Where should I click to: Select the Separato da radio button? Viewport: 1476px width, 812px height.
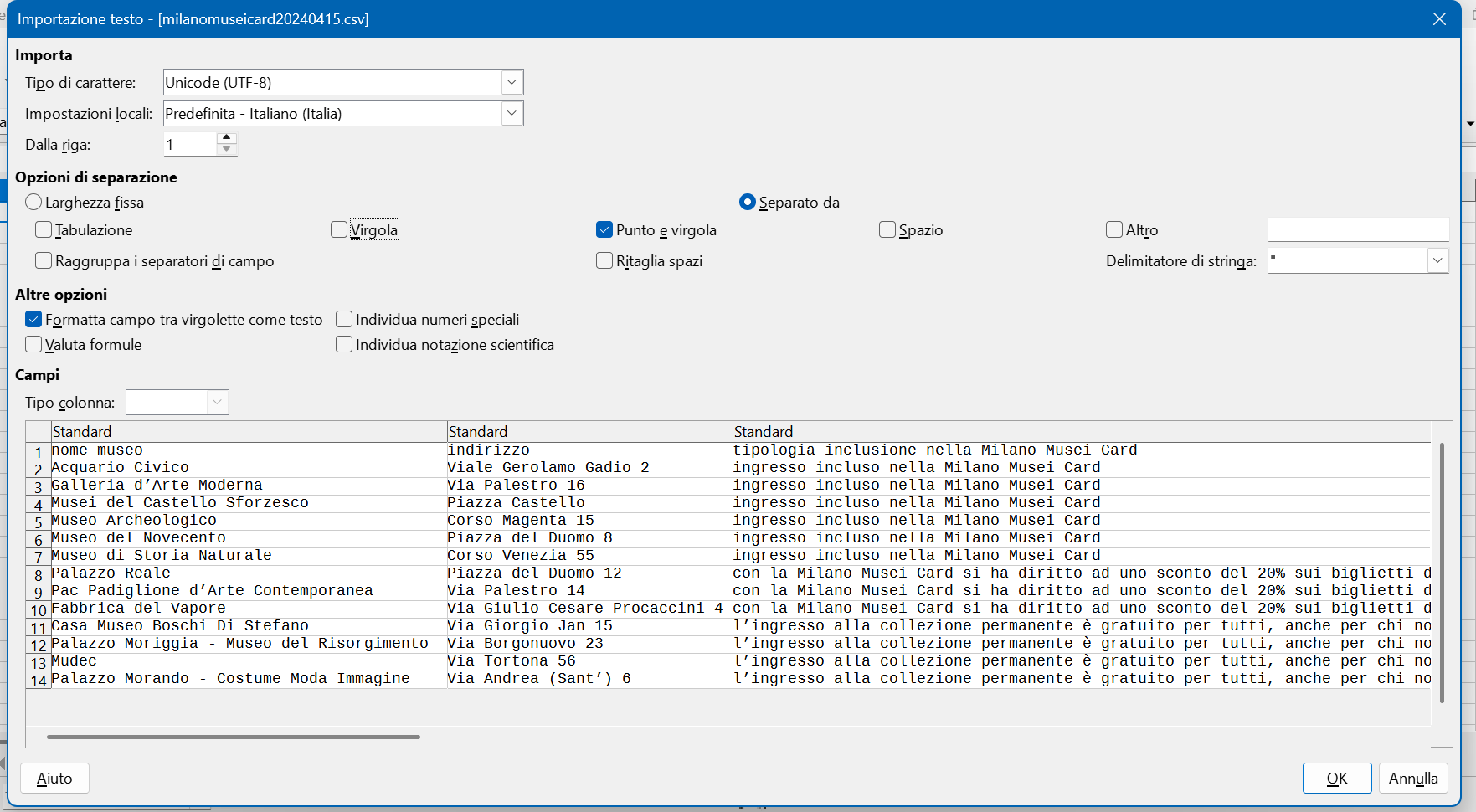[x=748, y=202]
